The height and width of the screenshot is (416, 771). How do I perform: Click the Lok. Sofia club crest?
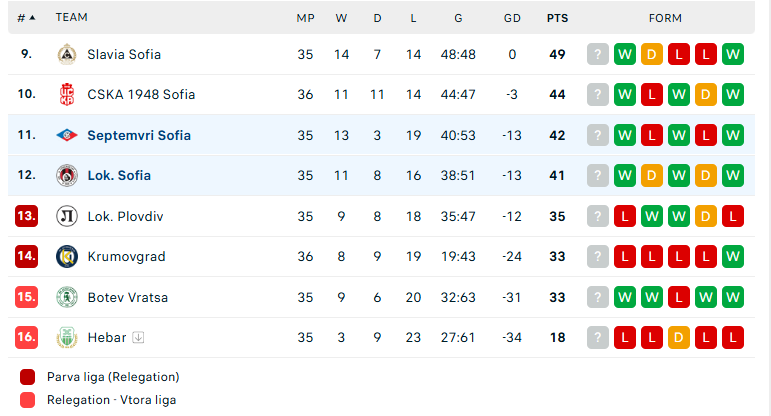67,176
